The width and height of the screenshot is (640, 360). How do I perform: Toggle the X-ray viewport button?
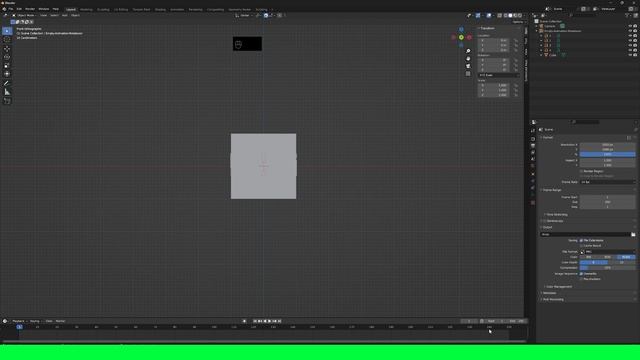pyautogui.click(x=500, y=16)
